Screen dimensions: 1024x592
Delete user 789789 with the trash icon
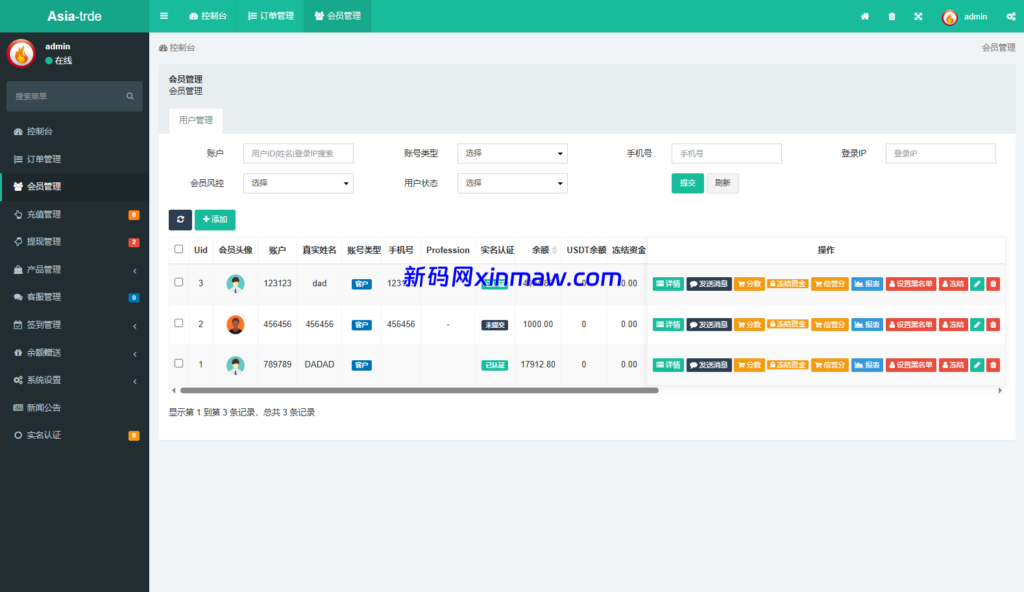point(993,365)
